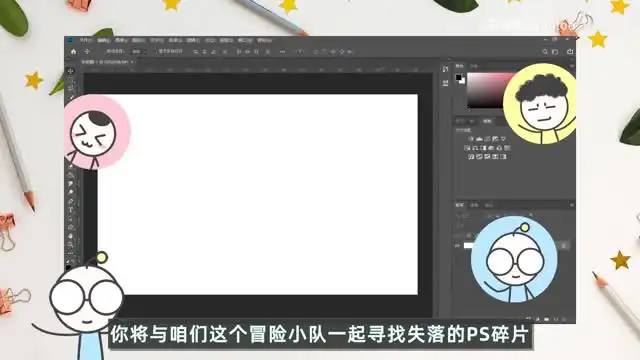Click the first align icon in options bar
640x360 pixels.
tap(196, 52)
